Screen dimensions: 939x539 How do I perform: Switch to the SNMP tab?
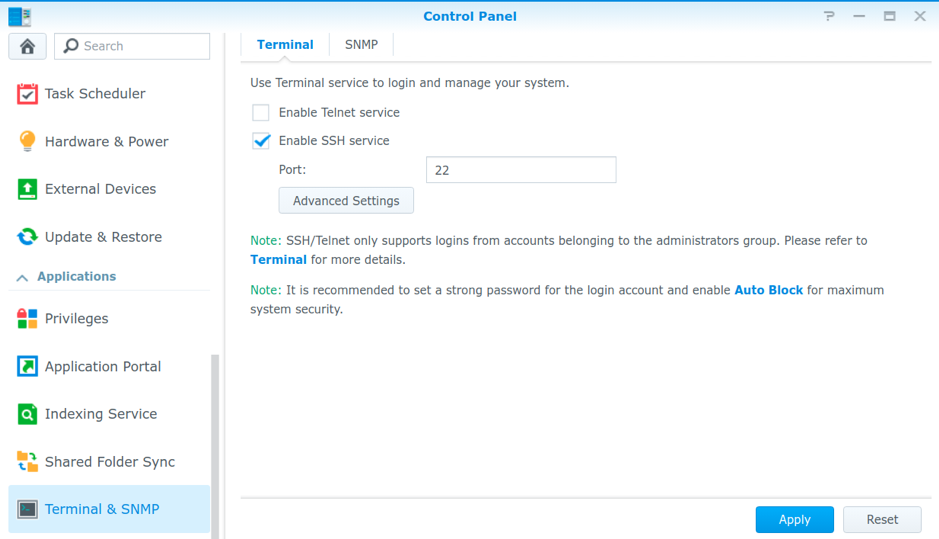point(361,45)
